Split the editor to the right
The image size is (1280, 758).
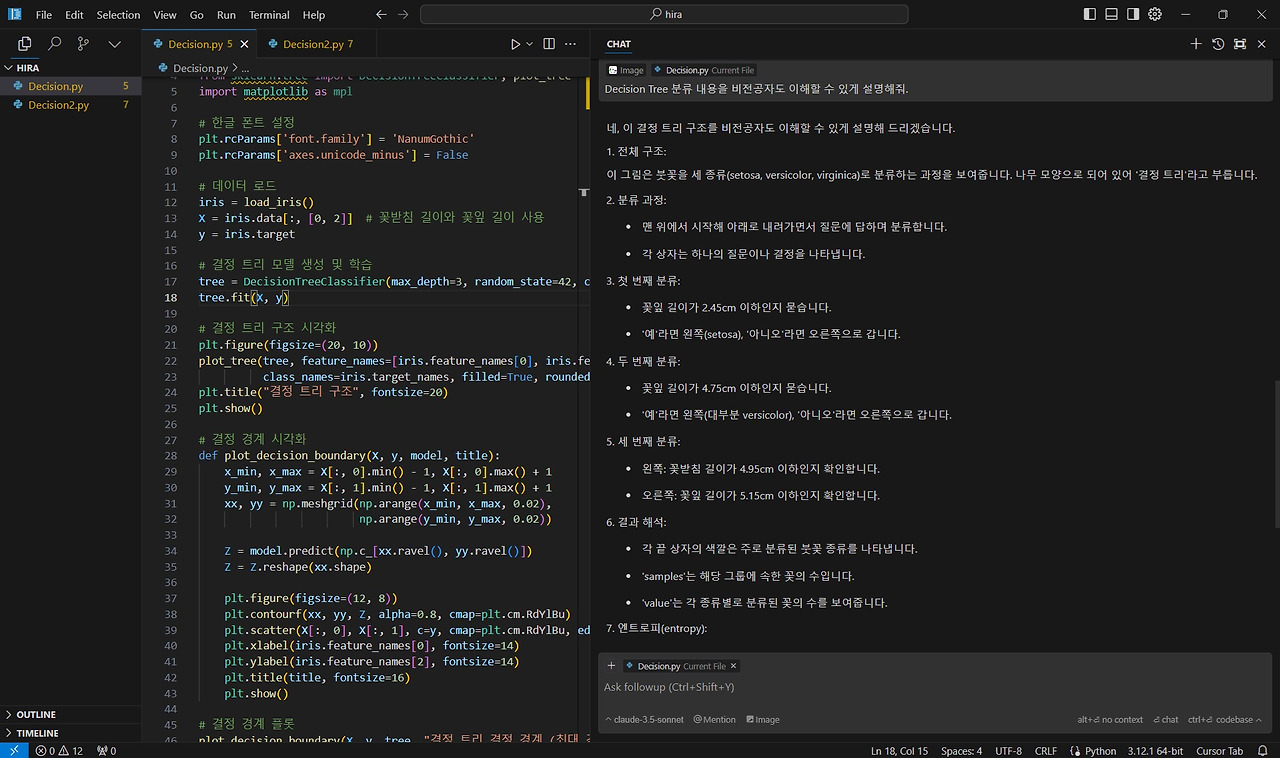coord(549,44)
